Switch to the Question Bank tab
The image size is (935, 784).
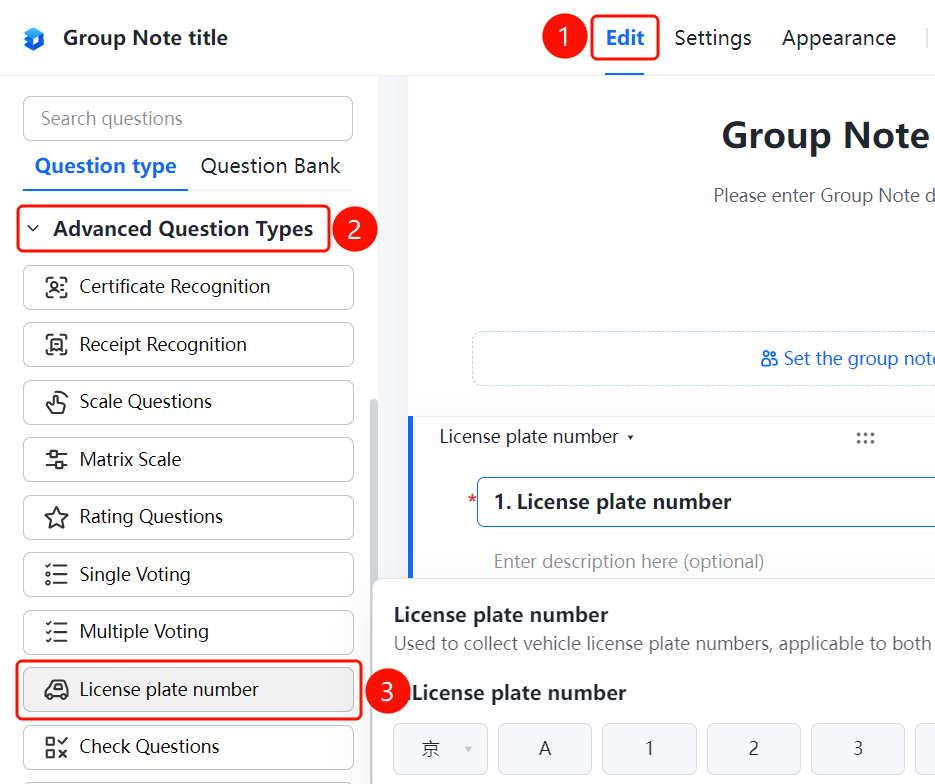pos(271,166)
